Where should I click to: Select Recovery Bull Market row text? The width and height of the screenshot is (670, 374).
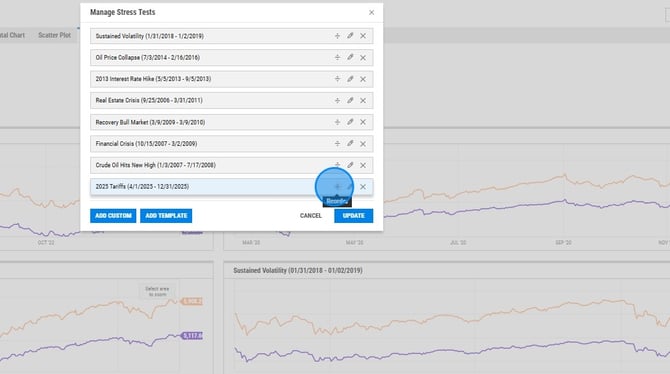coord(150,122)
